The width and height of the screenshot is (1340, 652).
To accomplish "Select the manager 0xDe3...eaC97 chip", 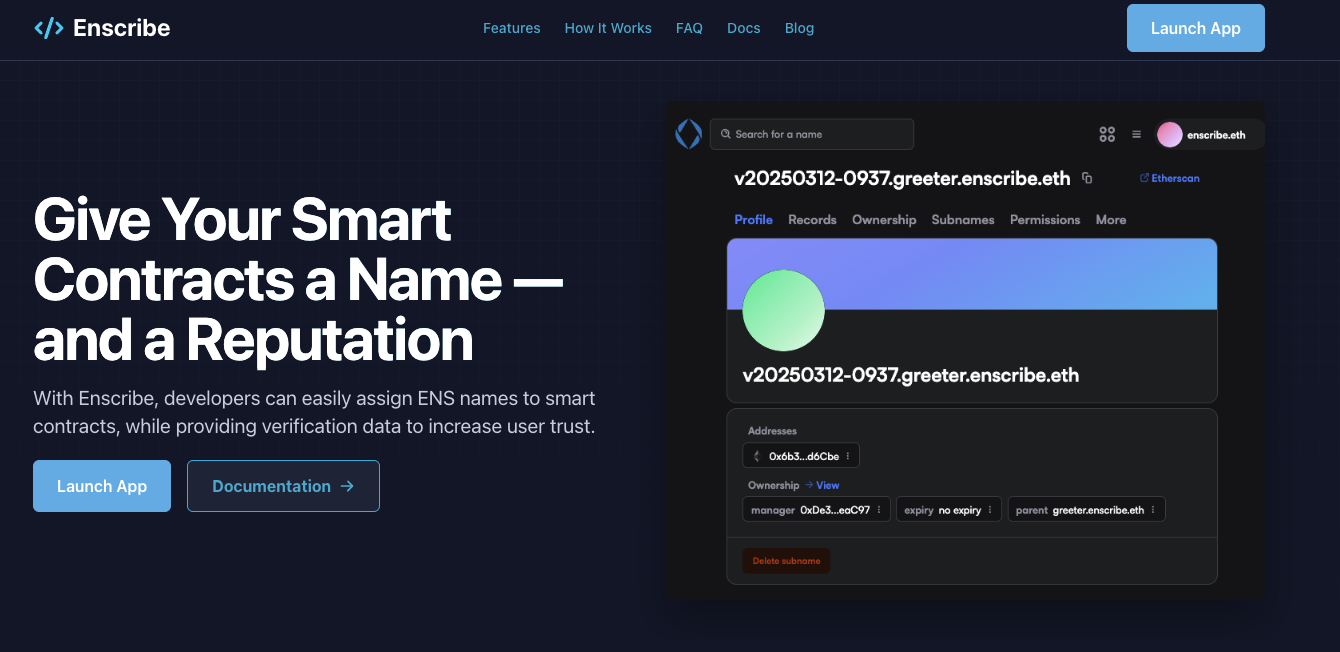I will click(817, 510).
